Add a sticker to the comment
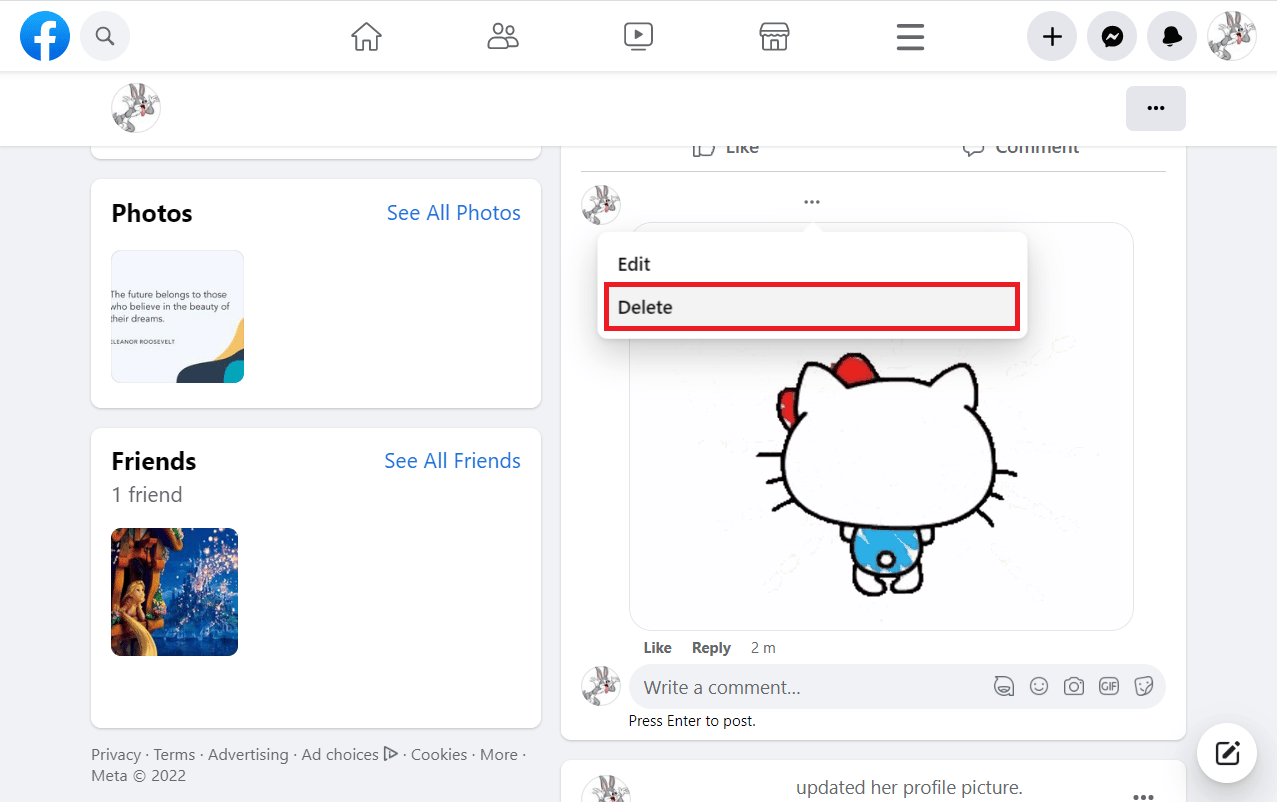Image resolution: width=1277 pixels, height=802 pixels. (x=1143, y=686)
